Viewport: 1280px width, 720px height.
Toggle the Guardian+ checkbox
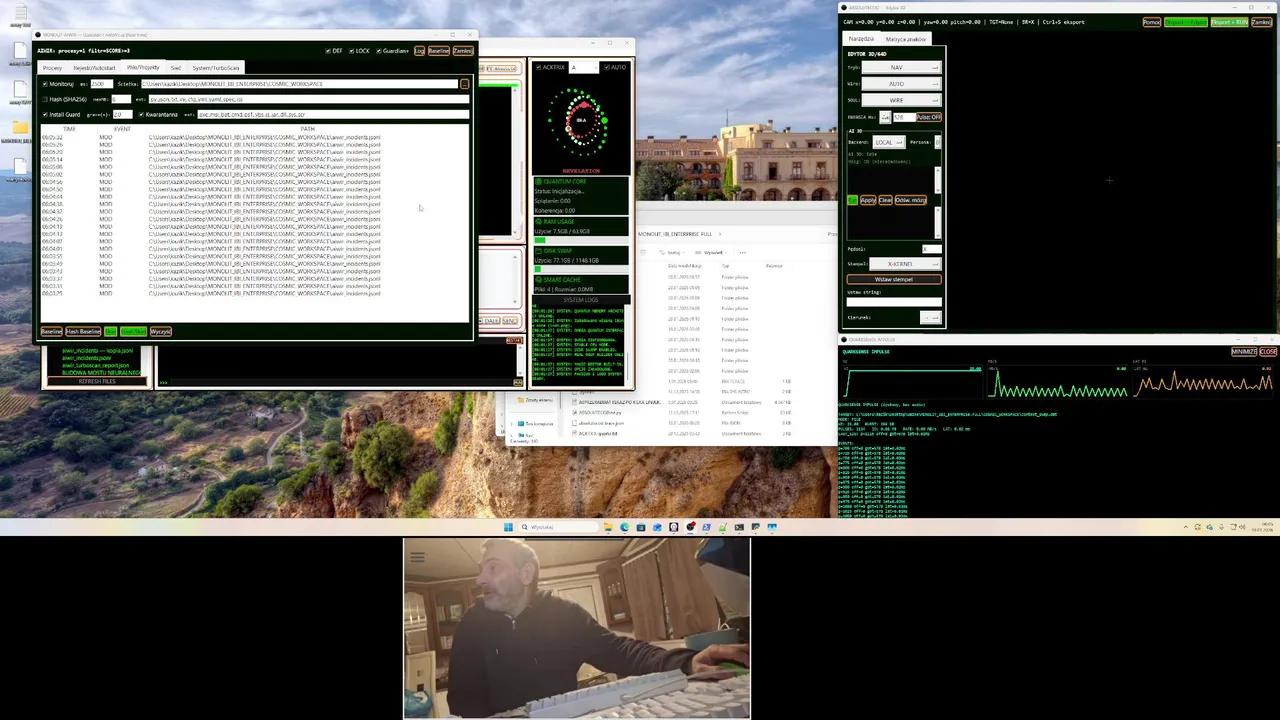[379, 51]
